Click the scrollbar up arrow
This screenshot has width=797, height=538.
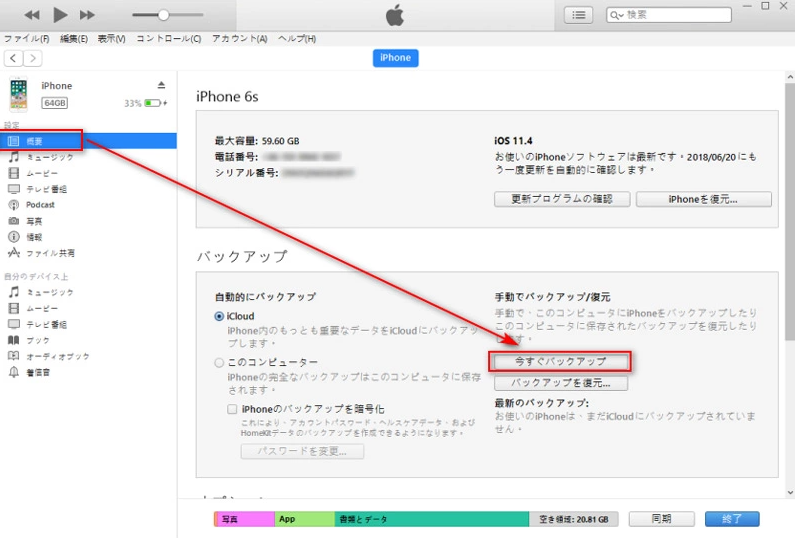coord(790,77)
